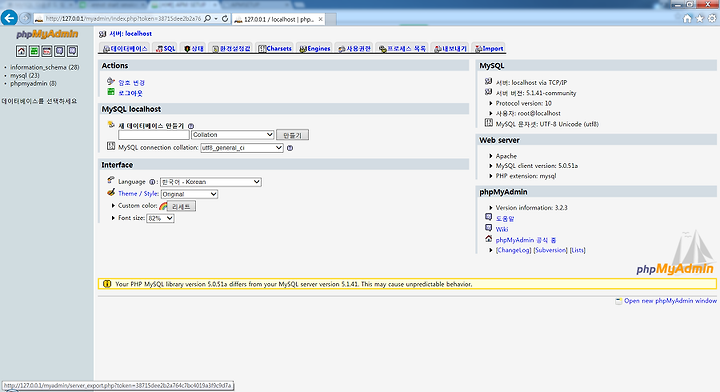
Task: Open browser settings with the gear icon
Action: click(x=712, y=18)
